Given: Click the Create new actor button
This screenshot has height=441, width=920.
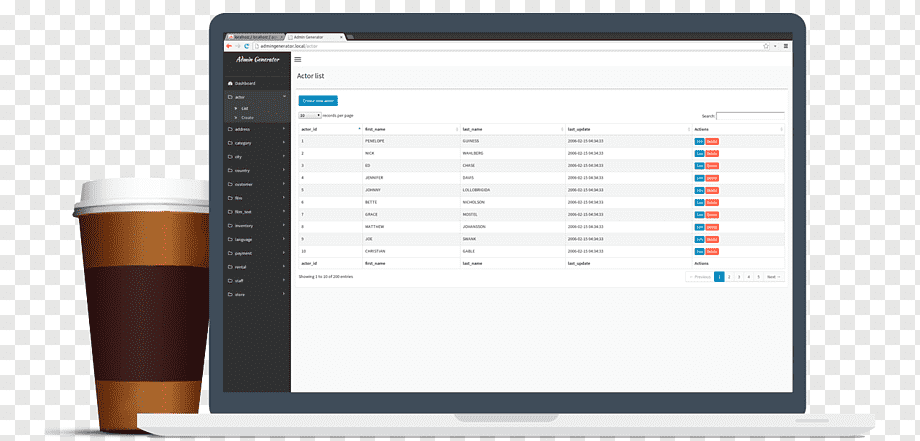Looking at the screenshot, I should 318,101.
